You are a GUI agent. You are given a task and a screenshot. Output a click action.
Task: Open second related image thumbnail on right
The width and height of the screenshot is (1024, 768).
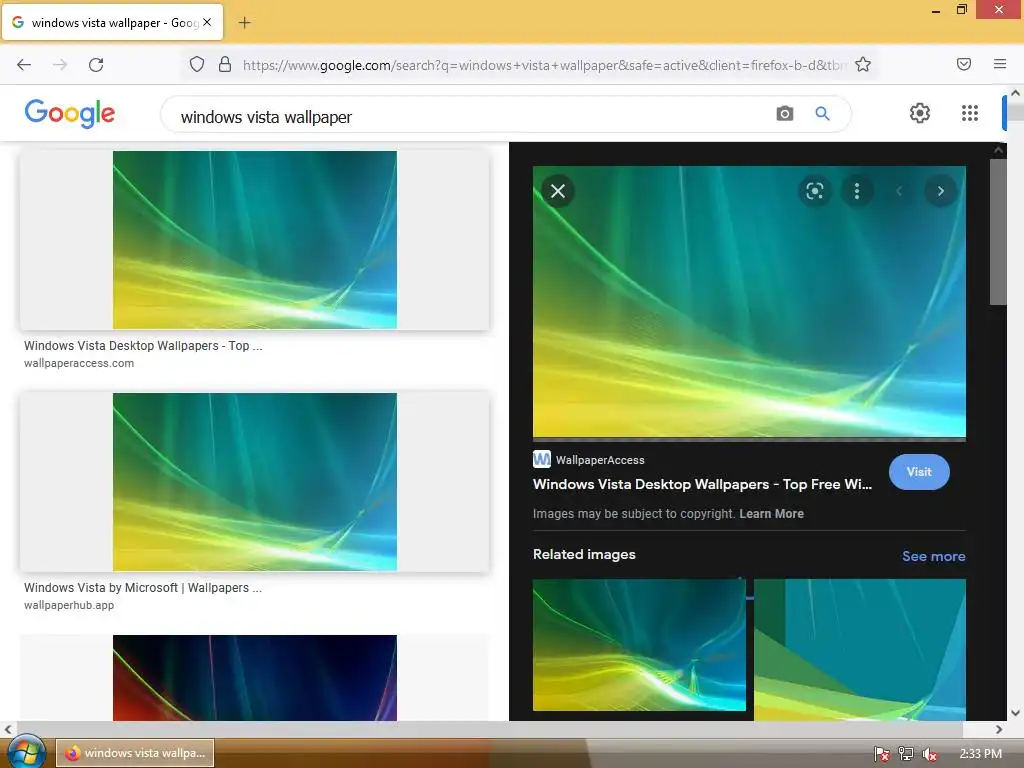click(x=860, y=650)
